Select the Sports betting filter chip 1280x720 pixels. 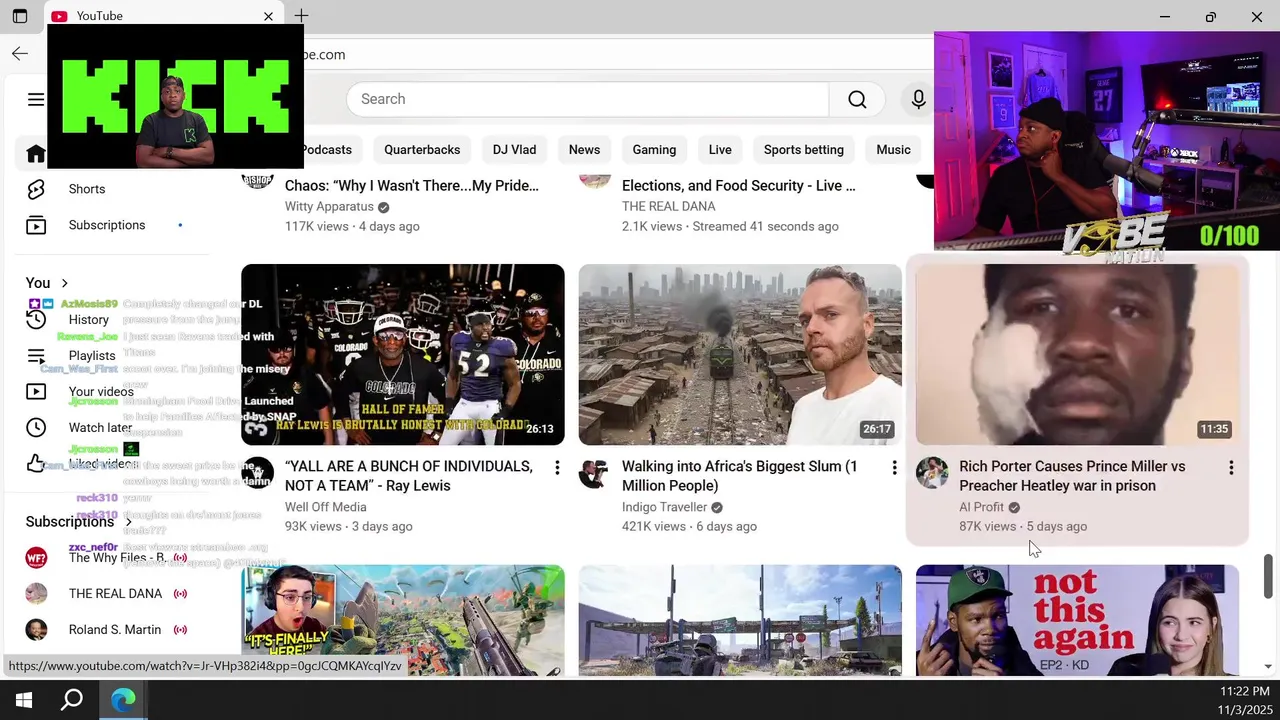pos(804,150)
